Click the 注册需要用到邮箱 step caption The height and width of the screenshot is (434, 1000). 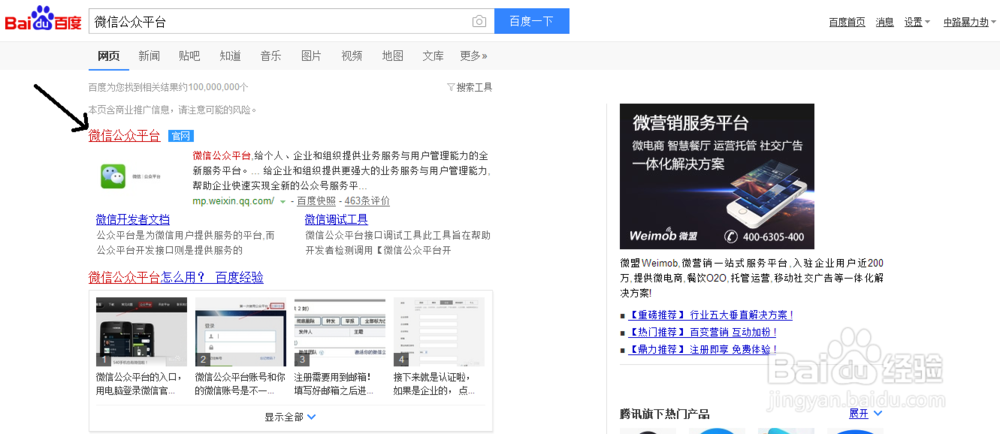[x=335, y=383]
